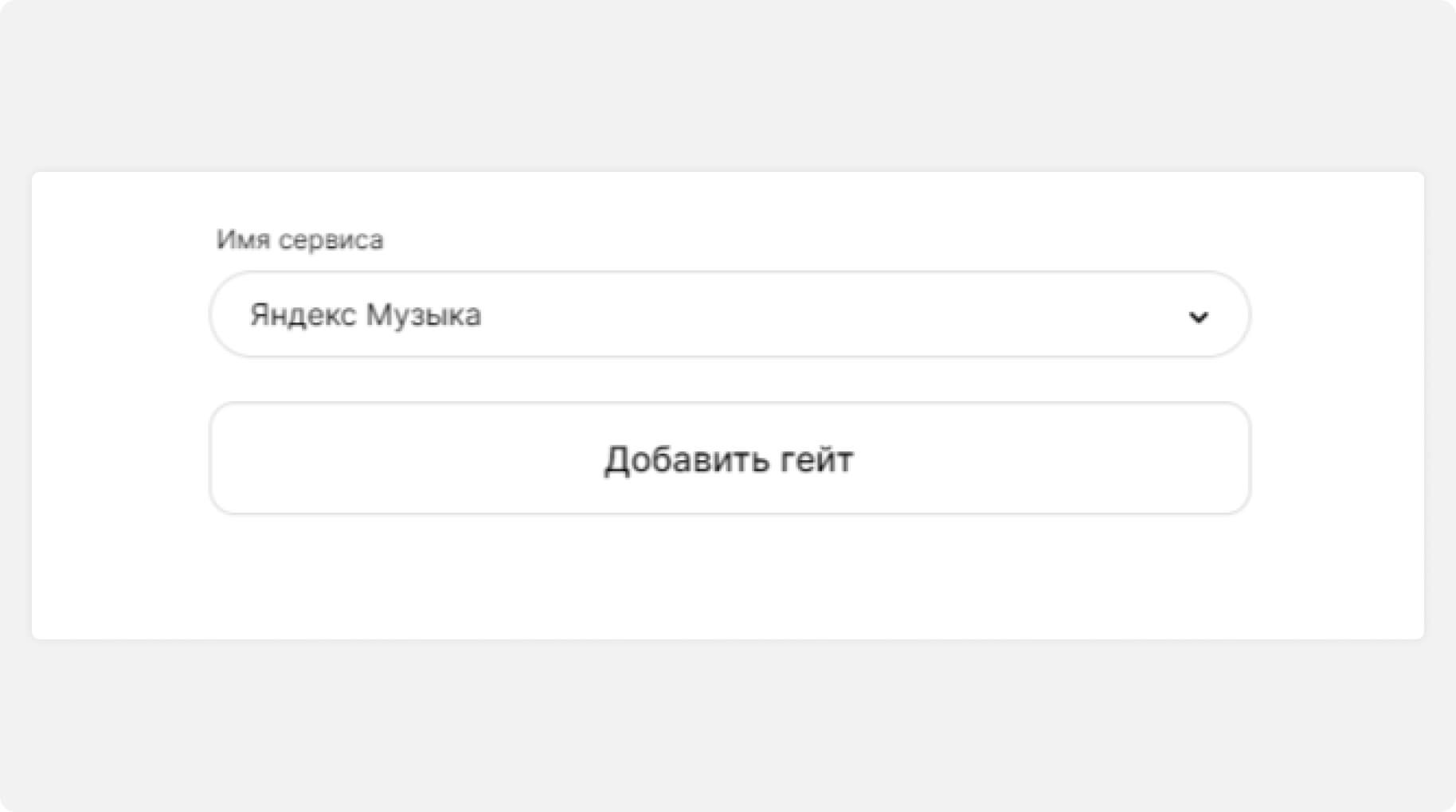Click the Имя сервиса field label
Screen dimensions: 1456x812
(299, 240)
